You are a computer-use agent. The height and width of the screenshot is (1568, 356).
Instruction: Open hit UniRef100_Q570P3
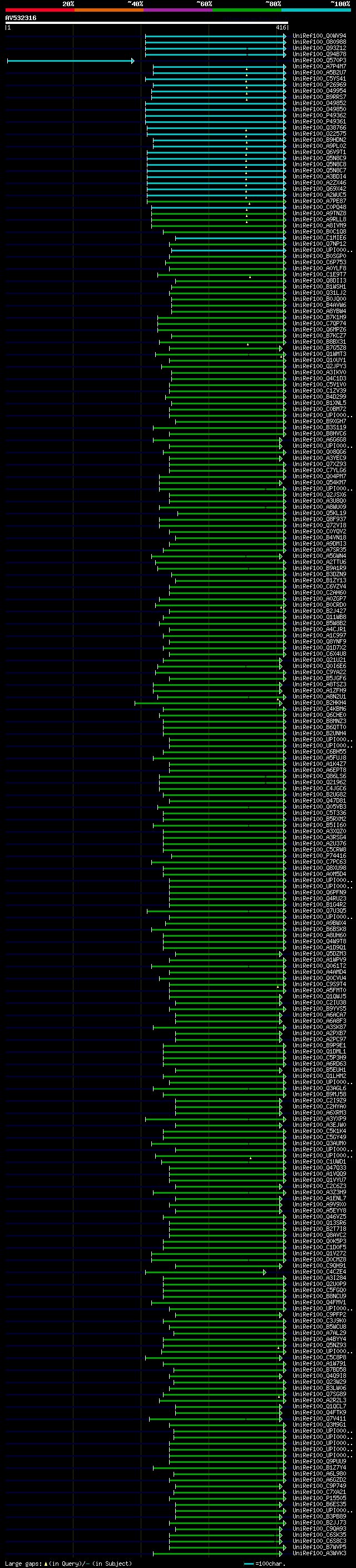click(x=319, y=61)
